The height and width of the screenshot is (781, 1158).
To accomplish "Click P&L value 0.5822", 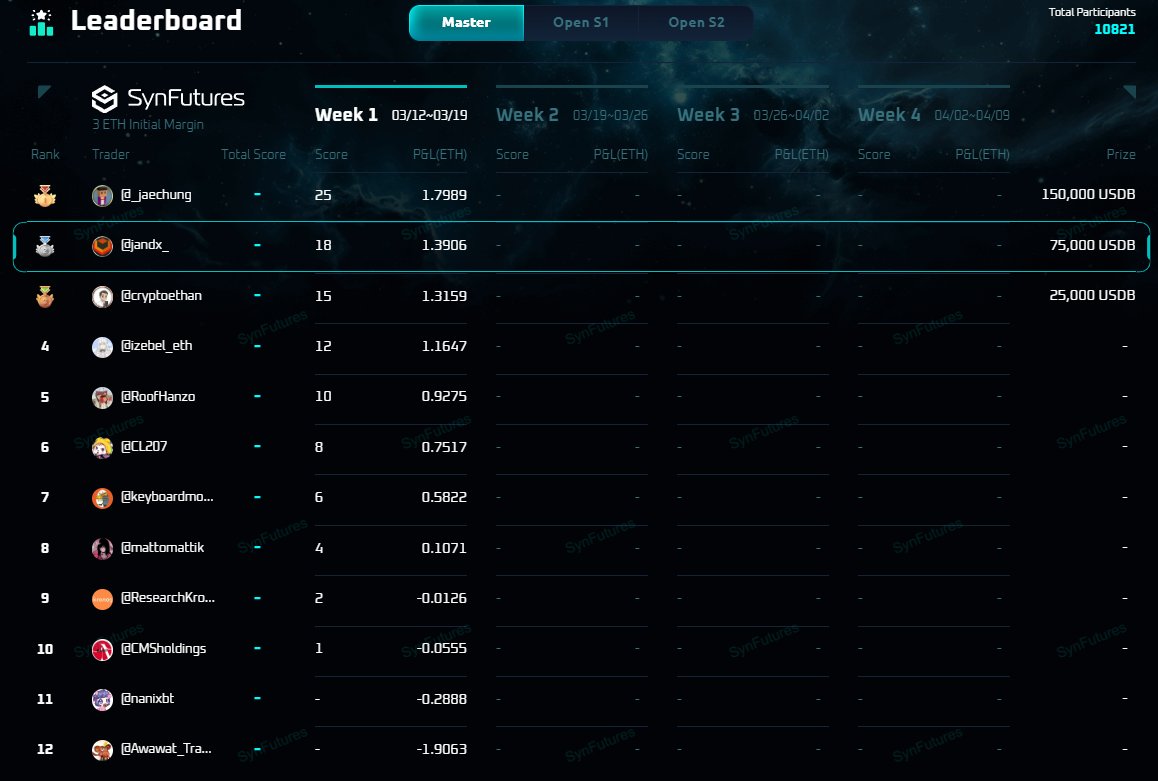I will pyautogui.click(x=444, y=498).
